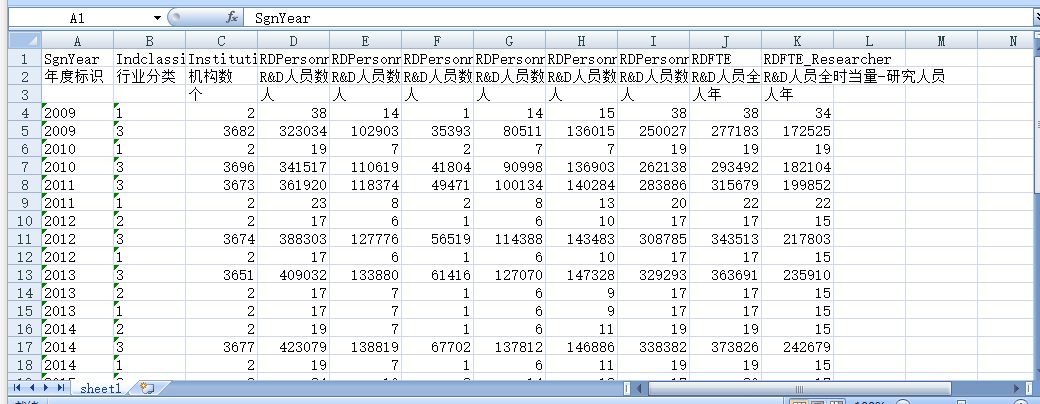Viewport: 1040px width, 404px height.
Task: Select column A header
Action: click(x=78, y=41)
